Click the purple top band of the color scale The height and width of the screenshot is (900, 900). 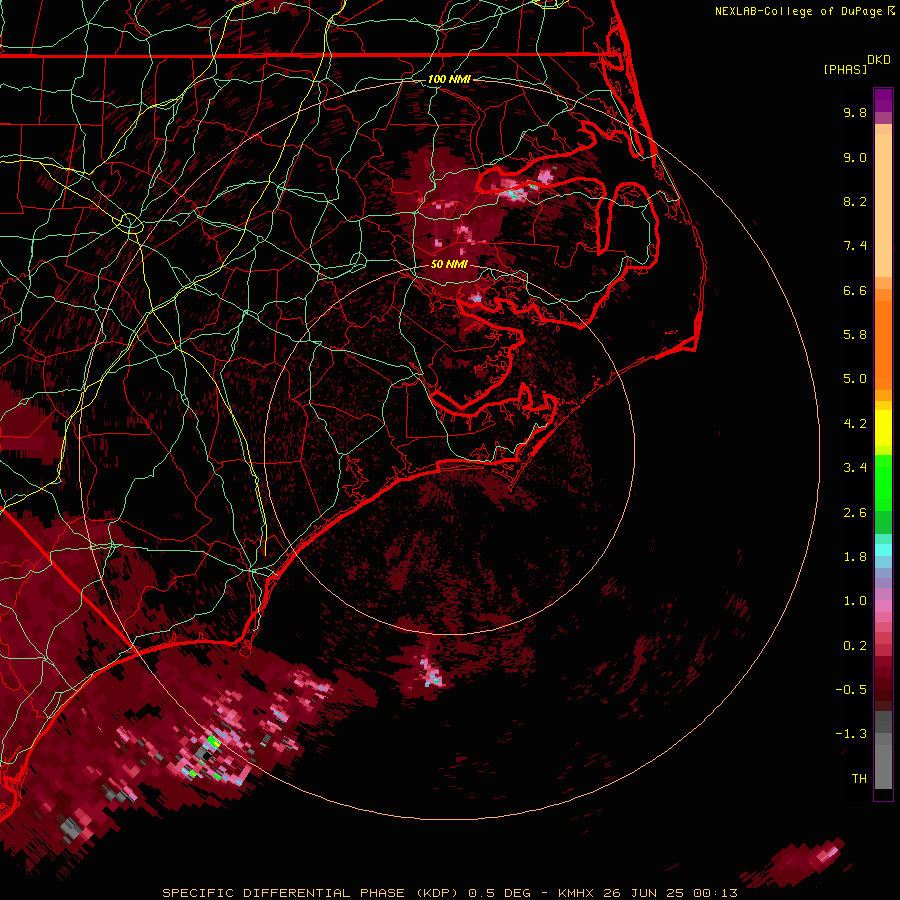(883, 100)
